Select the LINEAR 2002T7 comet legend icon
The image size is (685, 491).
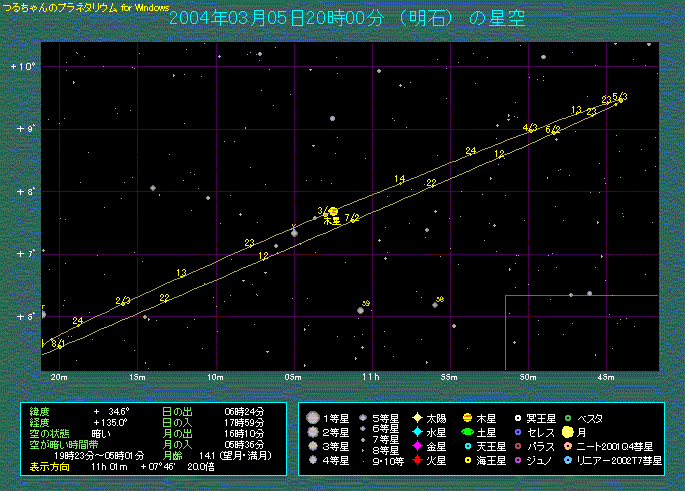tap(569, 460)
